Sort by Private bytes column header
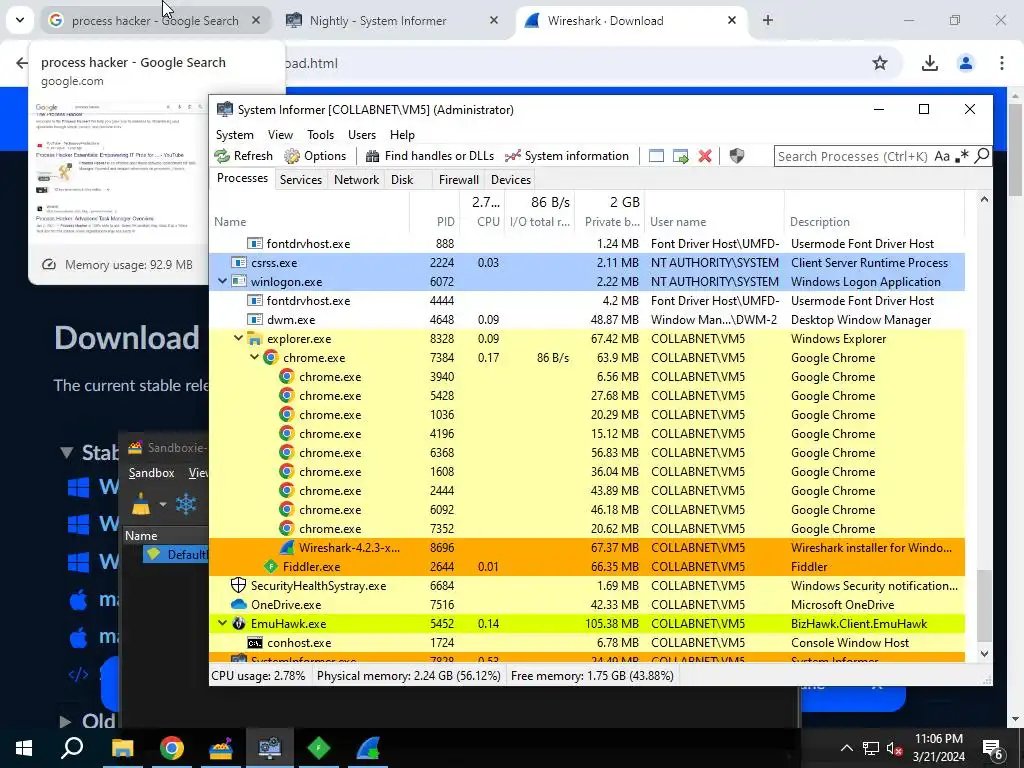Viewport: 1024px width, 768px height. point(611,221)
